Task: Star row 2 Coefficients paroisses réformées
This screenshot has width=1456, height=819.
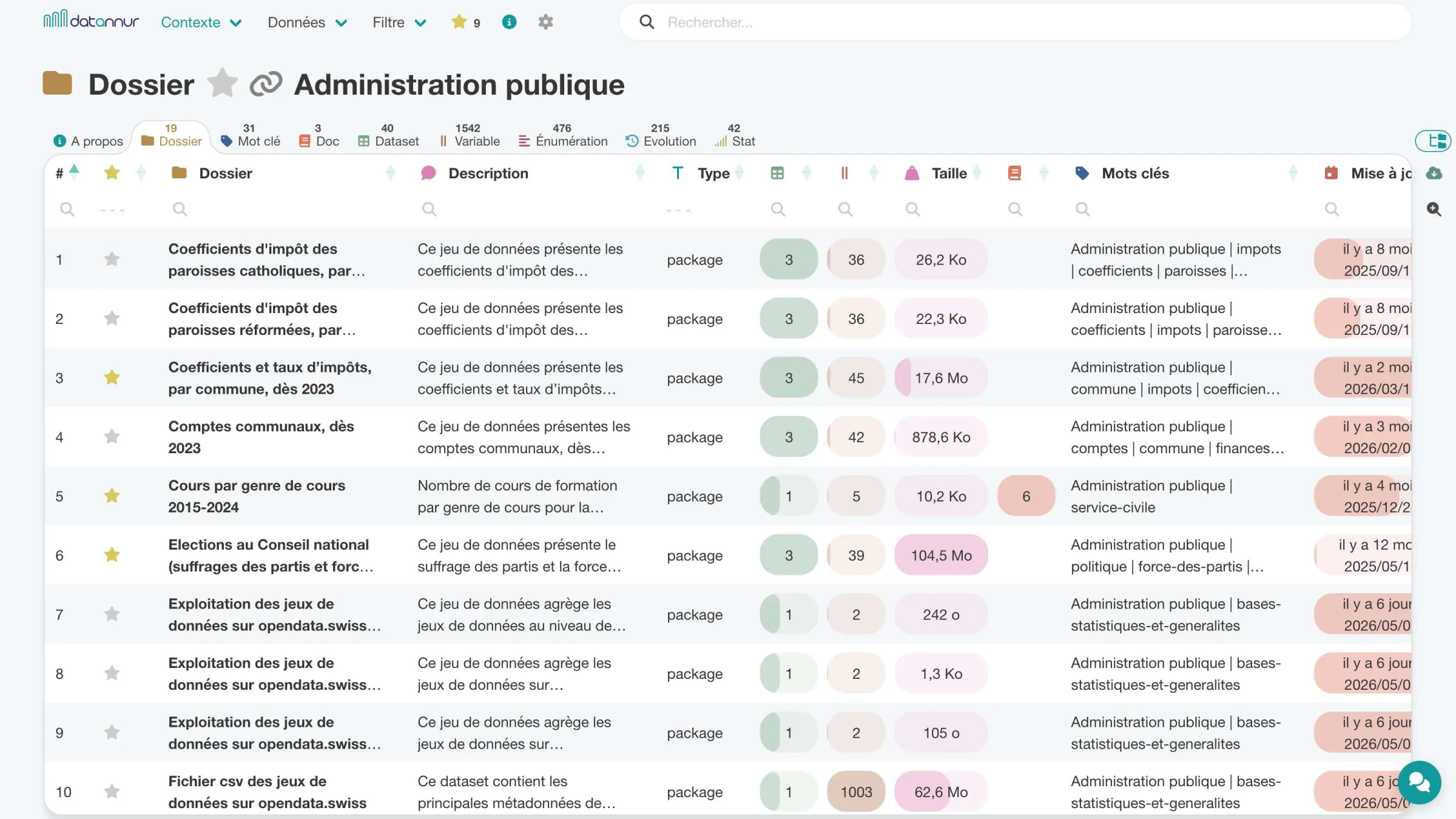Action: 112,318
